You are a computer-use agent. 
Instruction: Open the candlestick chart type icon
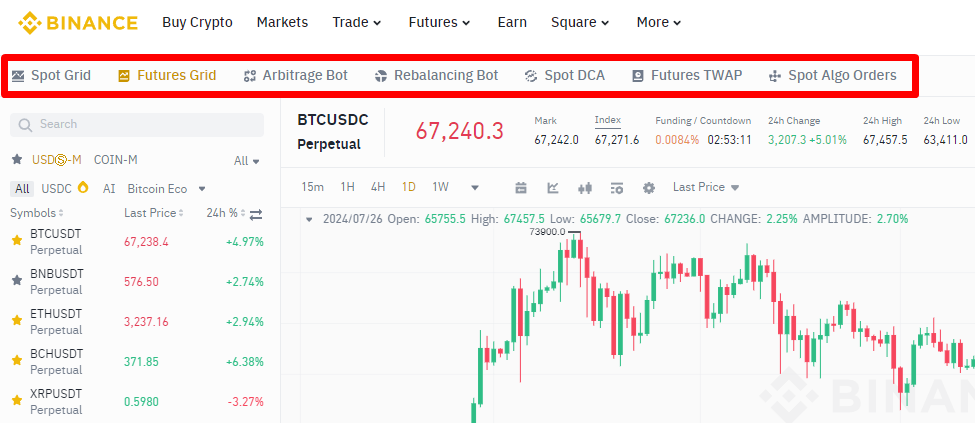pos(585,187)
